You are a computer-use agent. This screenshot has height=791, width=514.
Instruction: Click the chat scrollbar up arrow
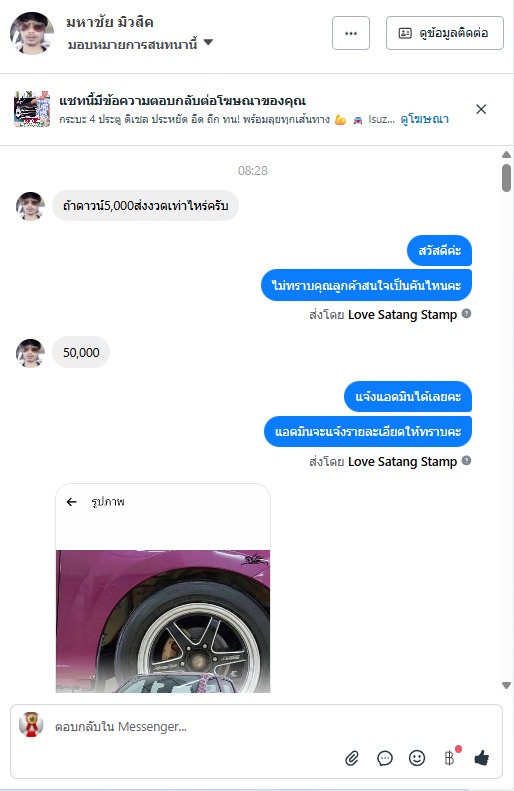(x=506, y=154)
